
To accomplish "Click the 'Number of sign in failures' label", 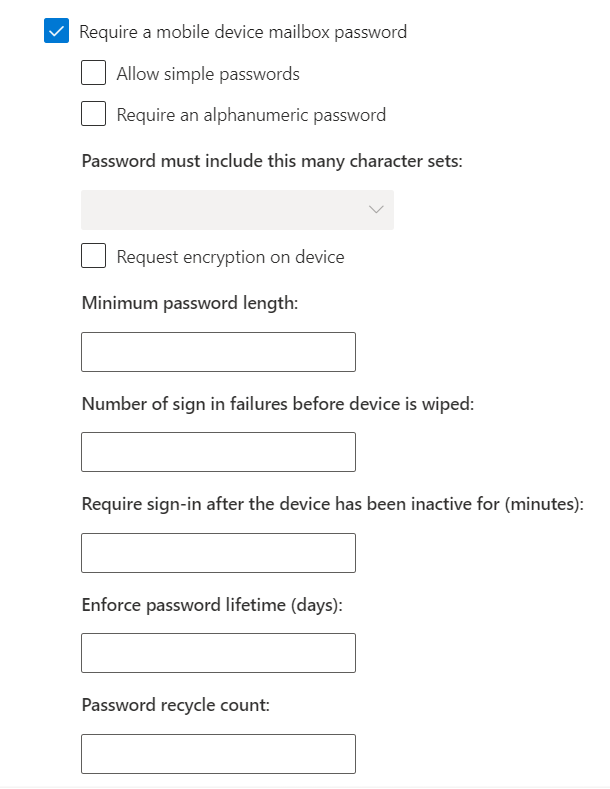I will click(x=278, y=404).
